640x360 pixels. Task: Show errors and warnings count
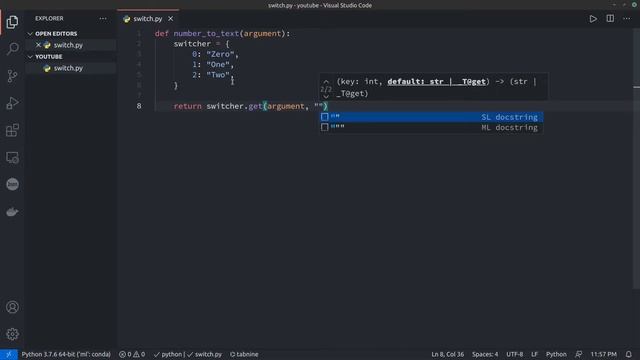tap(132, 354)
